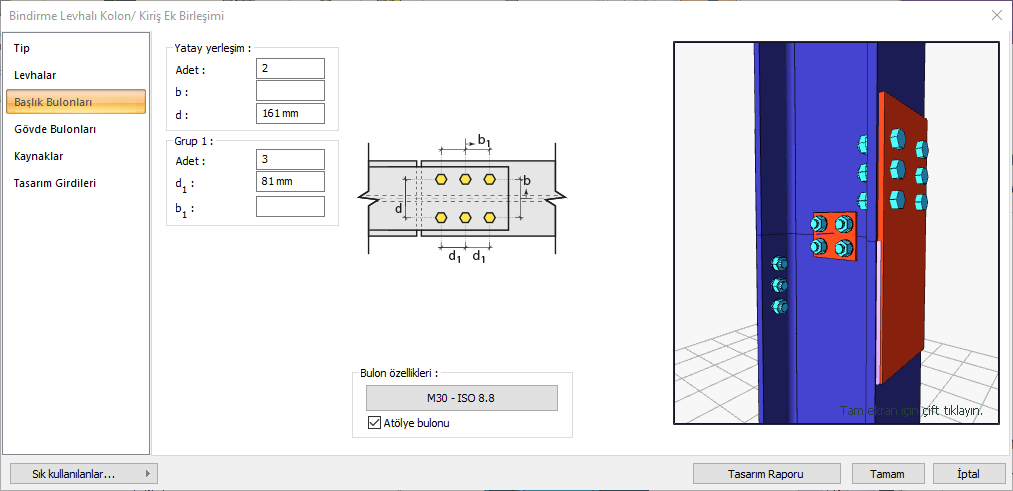Screen dimensions: 1013x491
Task: Click the Grup 1 Adet field
Action: [x=290, y=159]
